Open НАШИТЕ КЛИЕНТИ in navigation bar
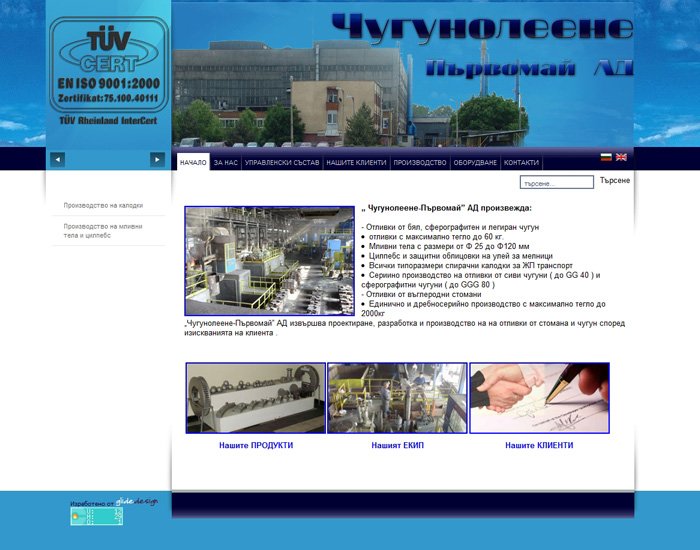This screenshot has width=700, height=550. click(355, 162)
